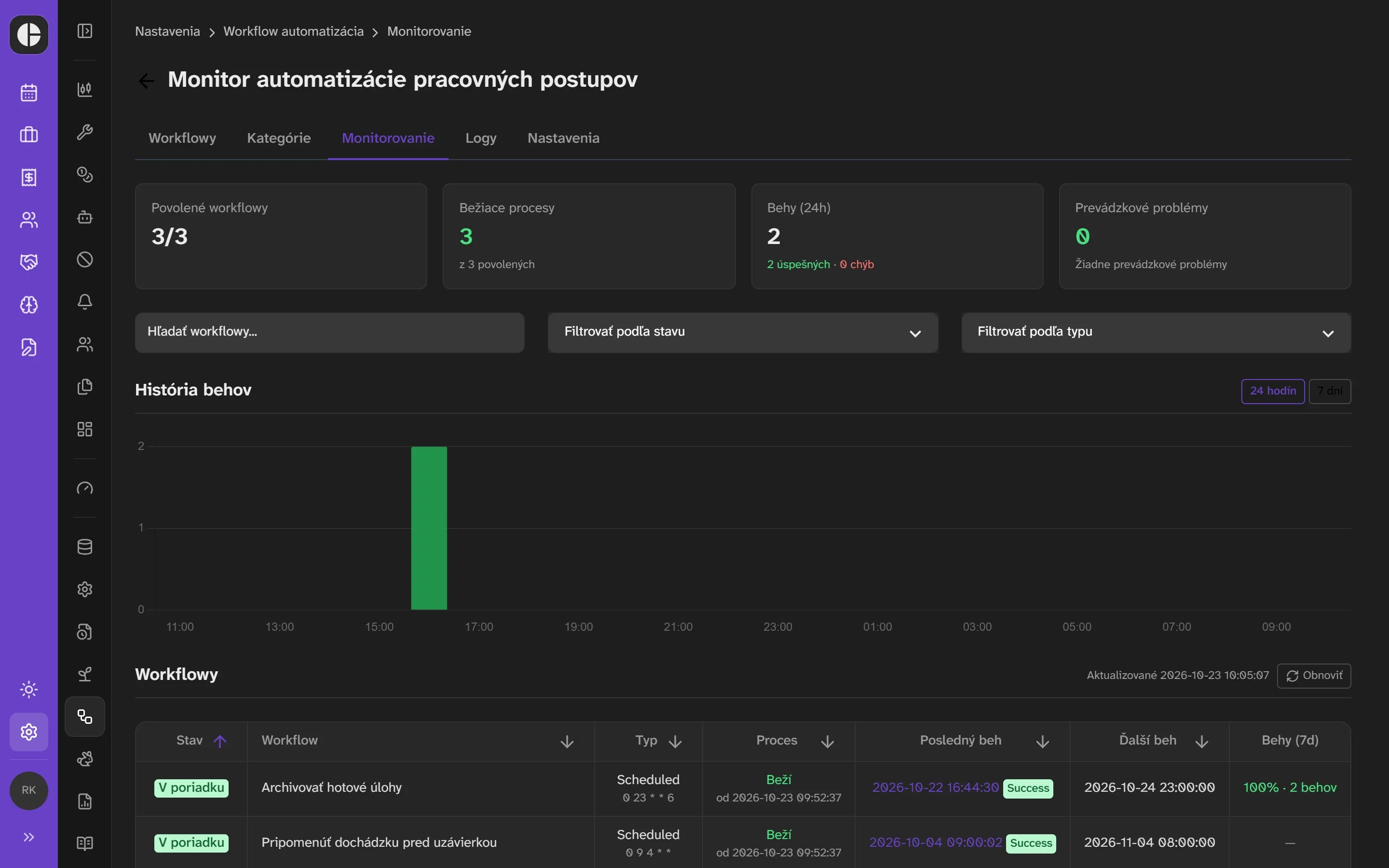Screen dimensions: 1389x868
Task: Open the invoice dollar icon in sidebar
Action: tap(29, 177)
